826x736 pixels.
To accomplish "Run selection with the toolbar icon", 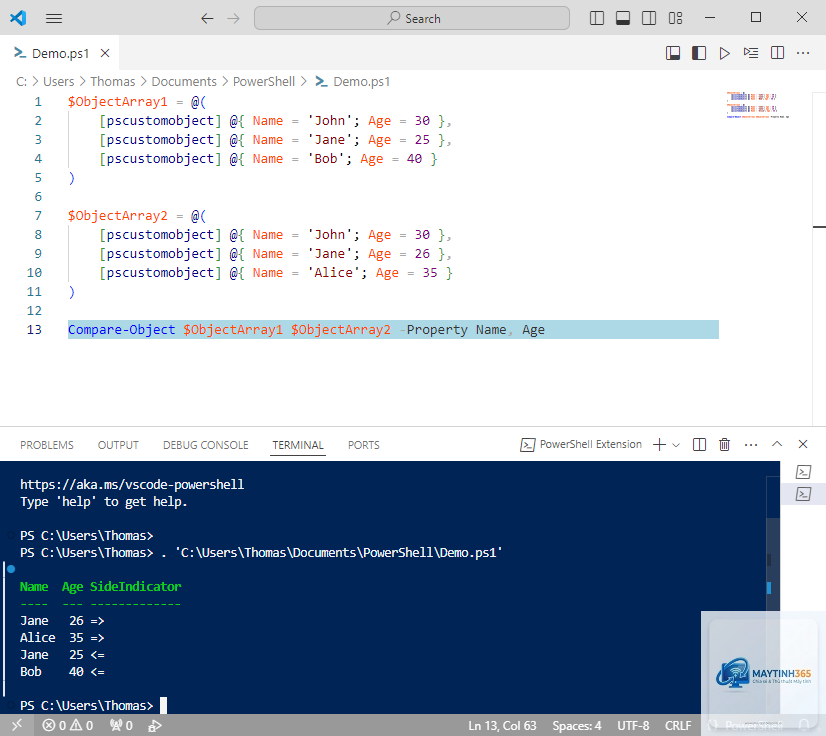I will (x=751, y=53).
